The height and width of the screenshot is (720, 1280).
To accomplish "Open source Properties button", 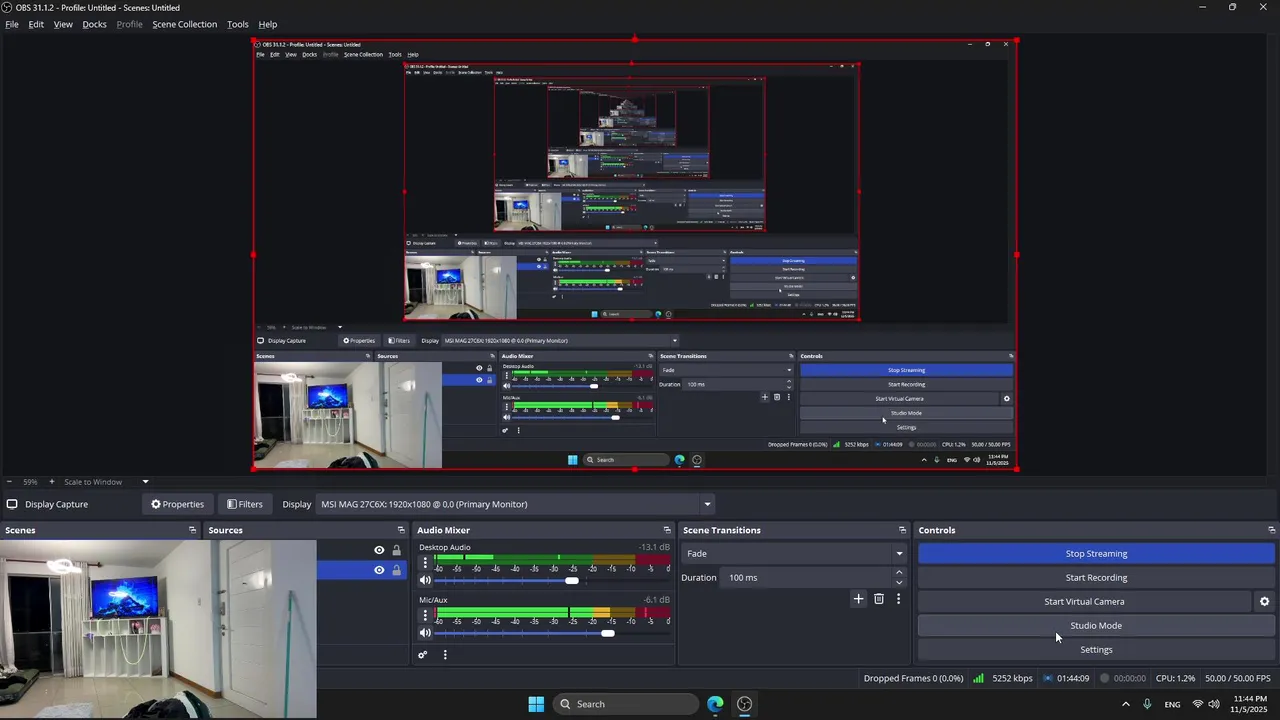I will click(x=177, y=504).
